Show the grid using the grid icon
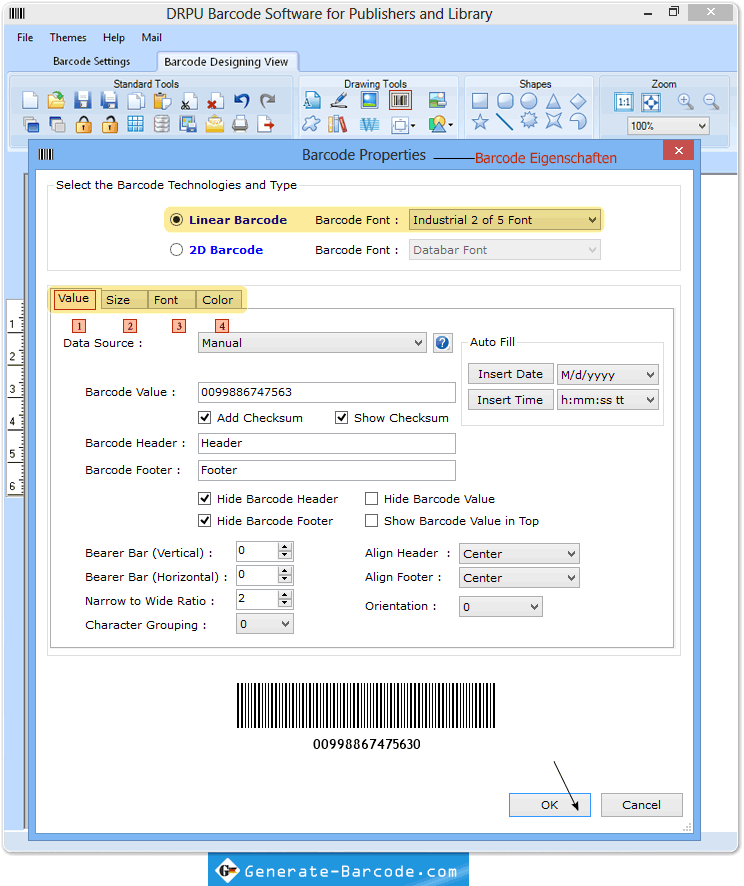This screenshot has height=886, width=744. coord(136,124)
